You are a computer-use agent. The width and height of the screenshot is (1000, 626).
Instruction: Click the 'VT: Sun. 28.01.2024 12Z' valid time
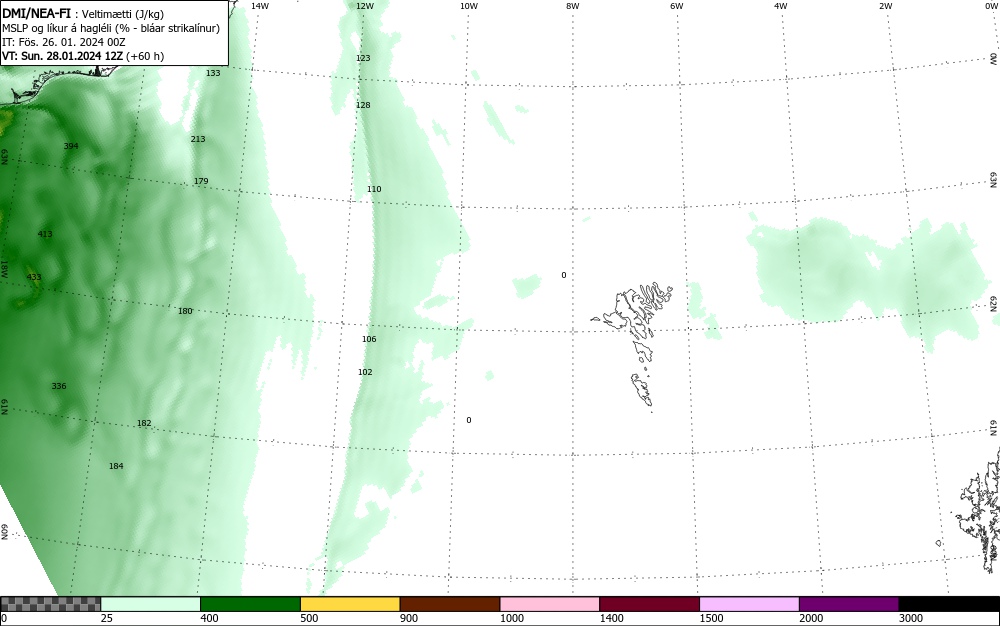pyautogui.click(x=62, y=56)
